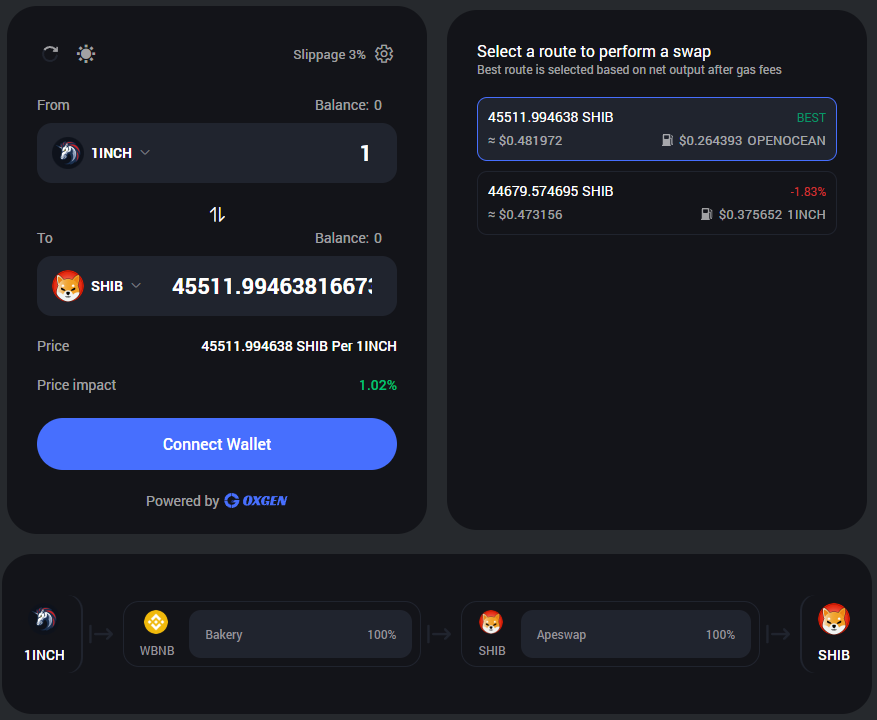The width and height of the screenshot is (877, 720).
Task: Click the arrow between Bakery and SHIB step
Action: (x=440, y=634)
